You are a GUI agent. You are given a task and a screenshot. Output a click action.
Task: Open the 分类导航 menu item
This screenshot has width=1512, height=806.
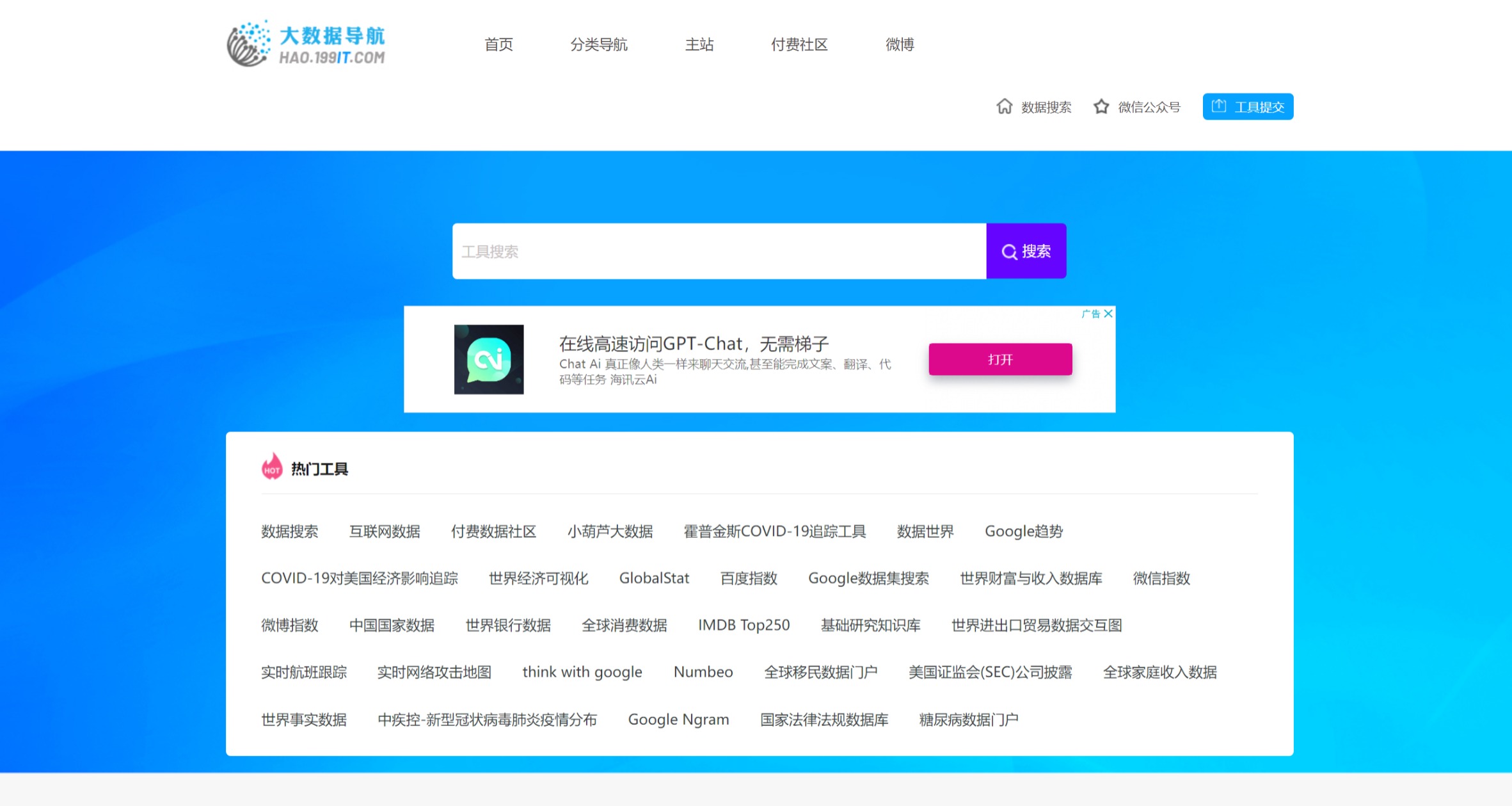[x=600, y=44]
